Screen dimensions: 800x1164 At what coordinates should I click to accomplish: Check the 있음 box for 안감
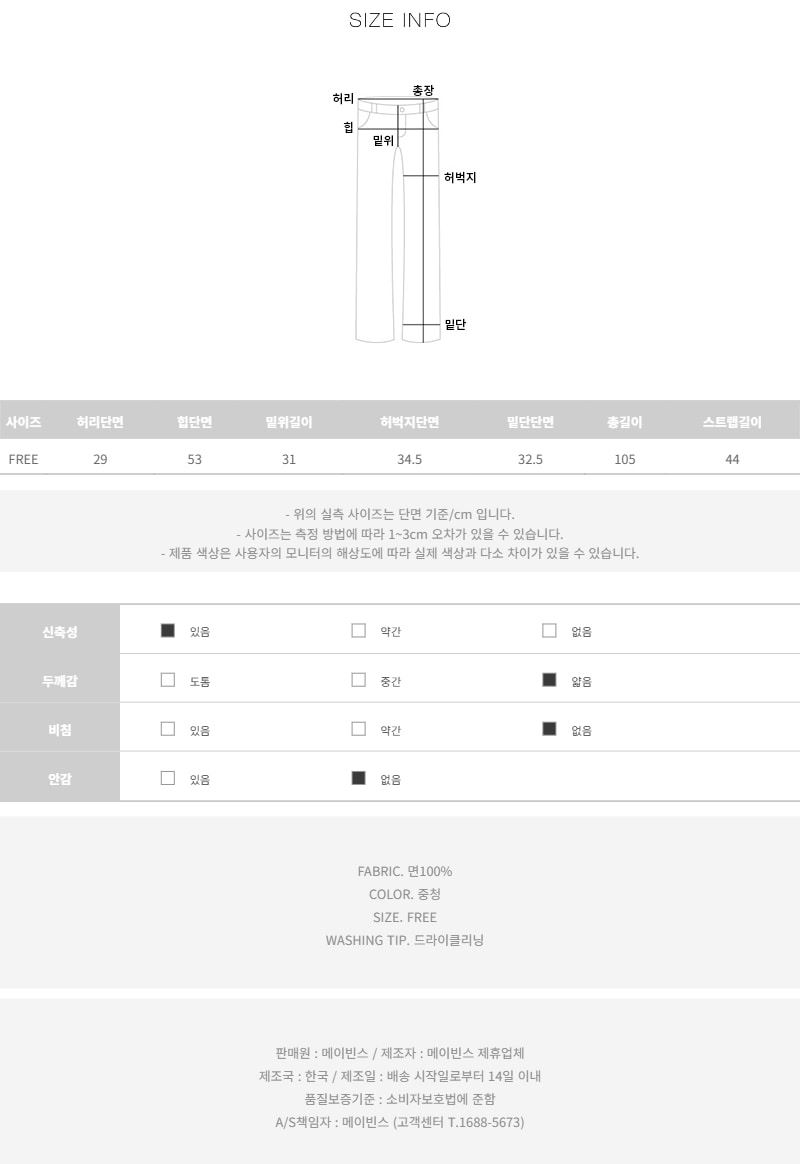[x=168, y=778]
